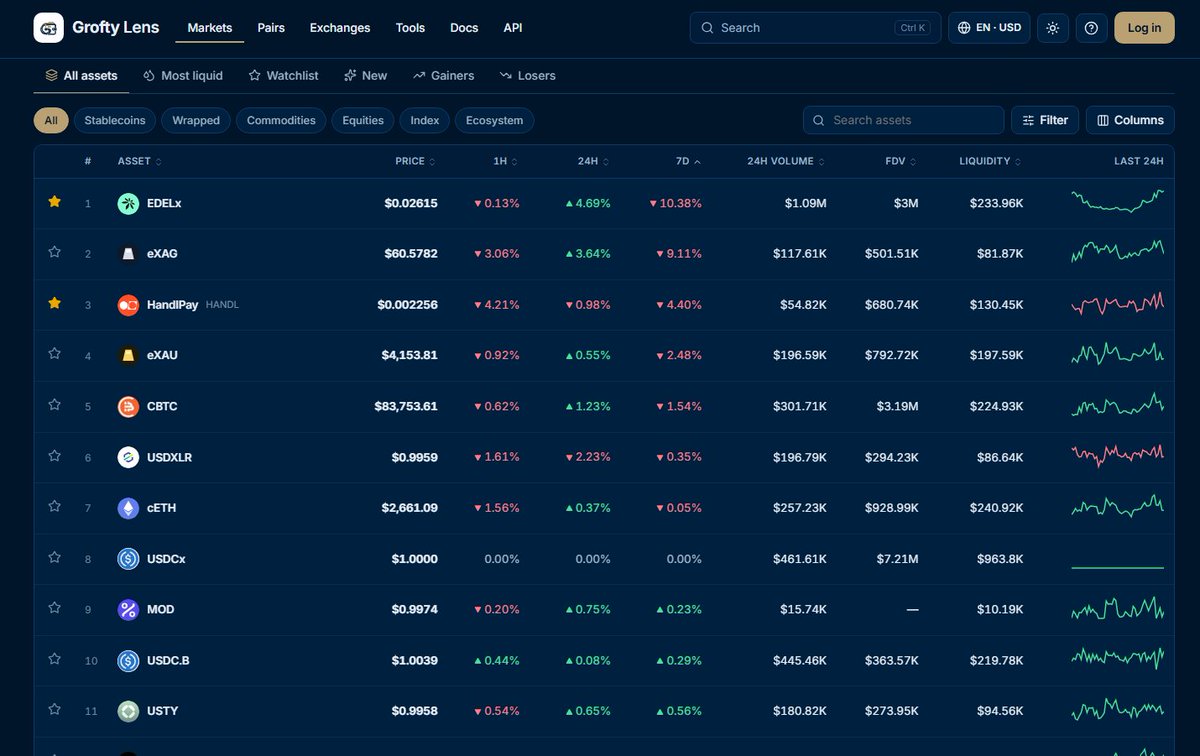Star USDC.B to add to watchlist
Image resolution: width=1200 pixels, height=756 pixels.
pos(55,659)
